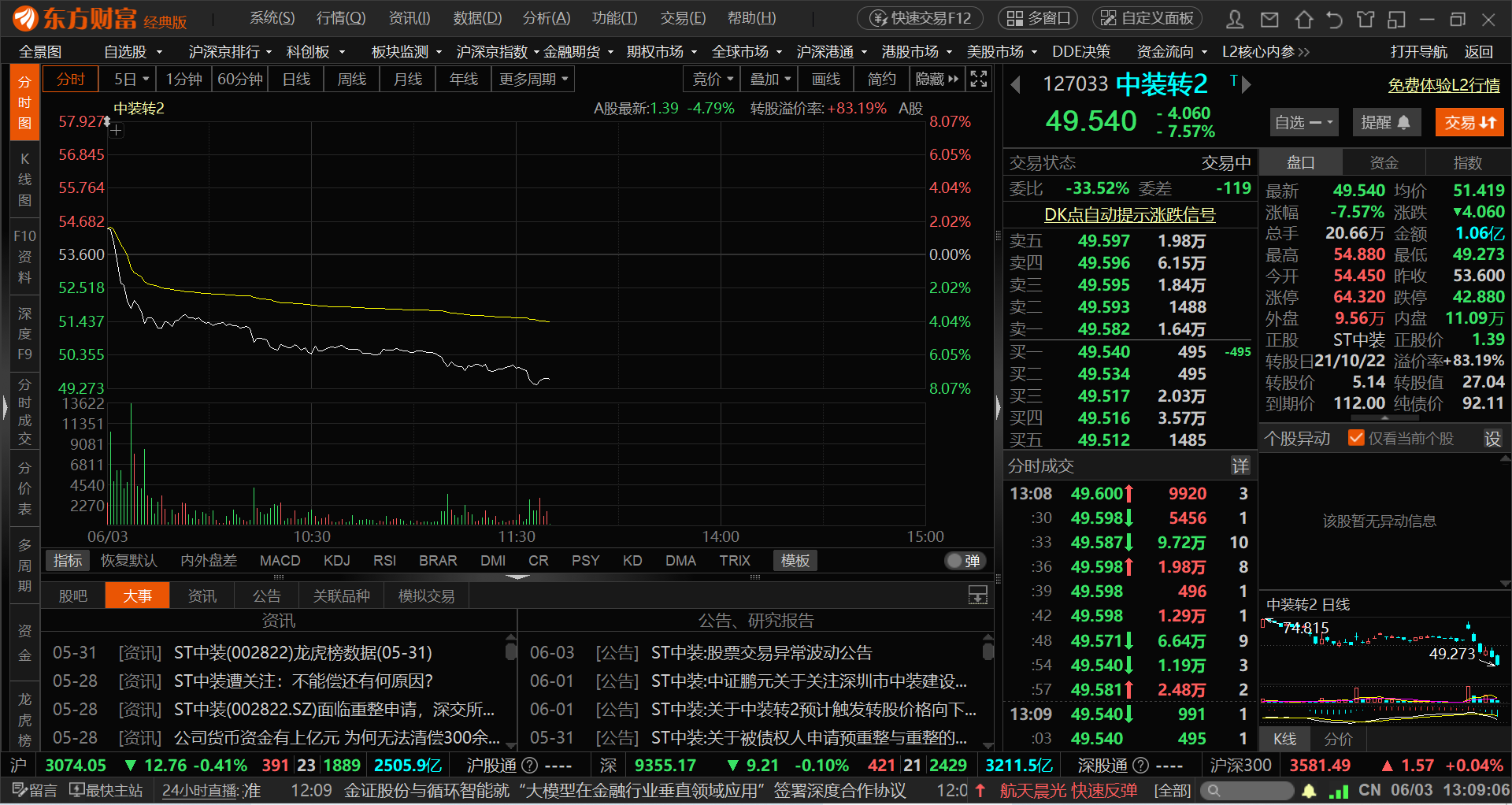Click the signal strength bars icon
Image resolution: width=1512 pixels, height=805 pixels.
1339,790
